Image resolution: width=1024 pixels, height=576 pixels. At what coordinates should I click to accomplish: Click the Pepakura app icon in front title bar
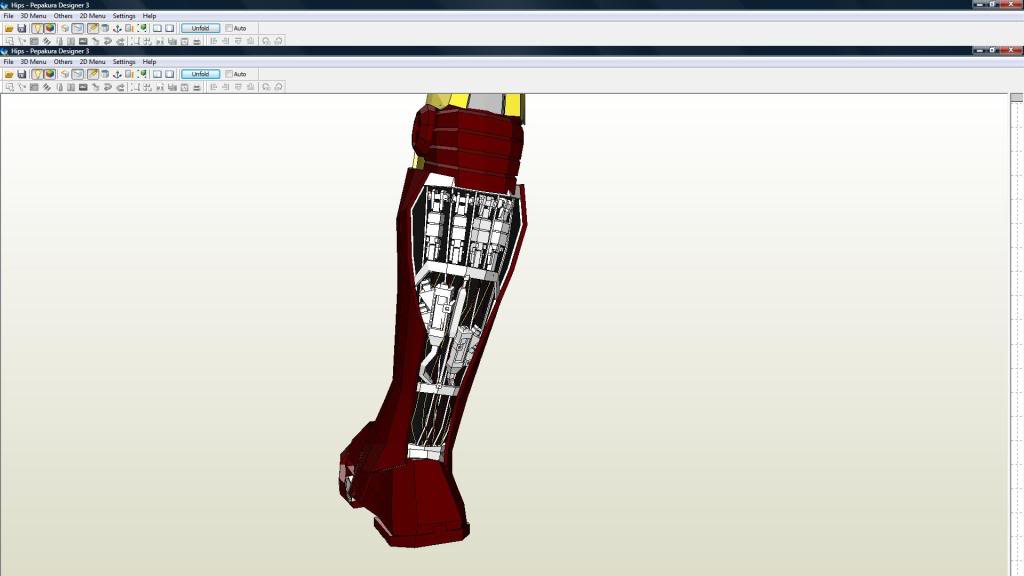[x=5, y=51]
